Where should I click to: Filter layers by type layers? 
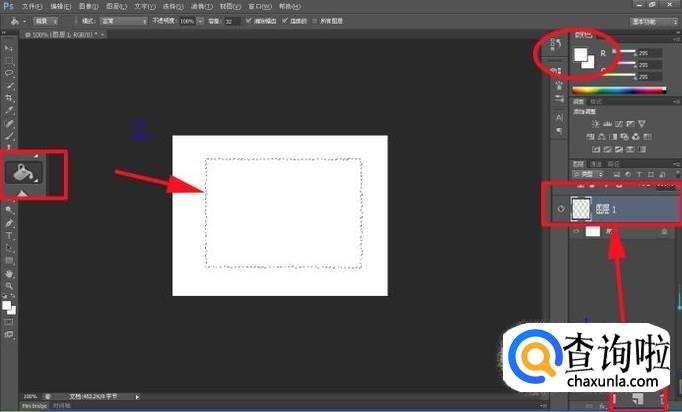639,174
